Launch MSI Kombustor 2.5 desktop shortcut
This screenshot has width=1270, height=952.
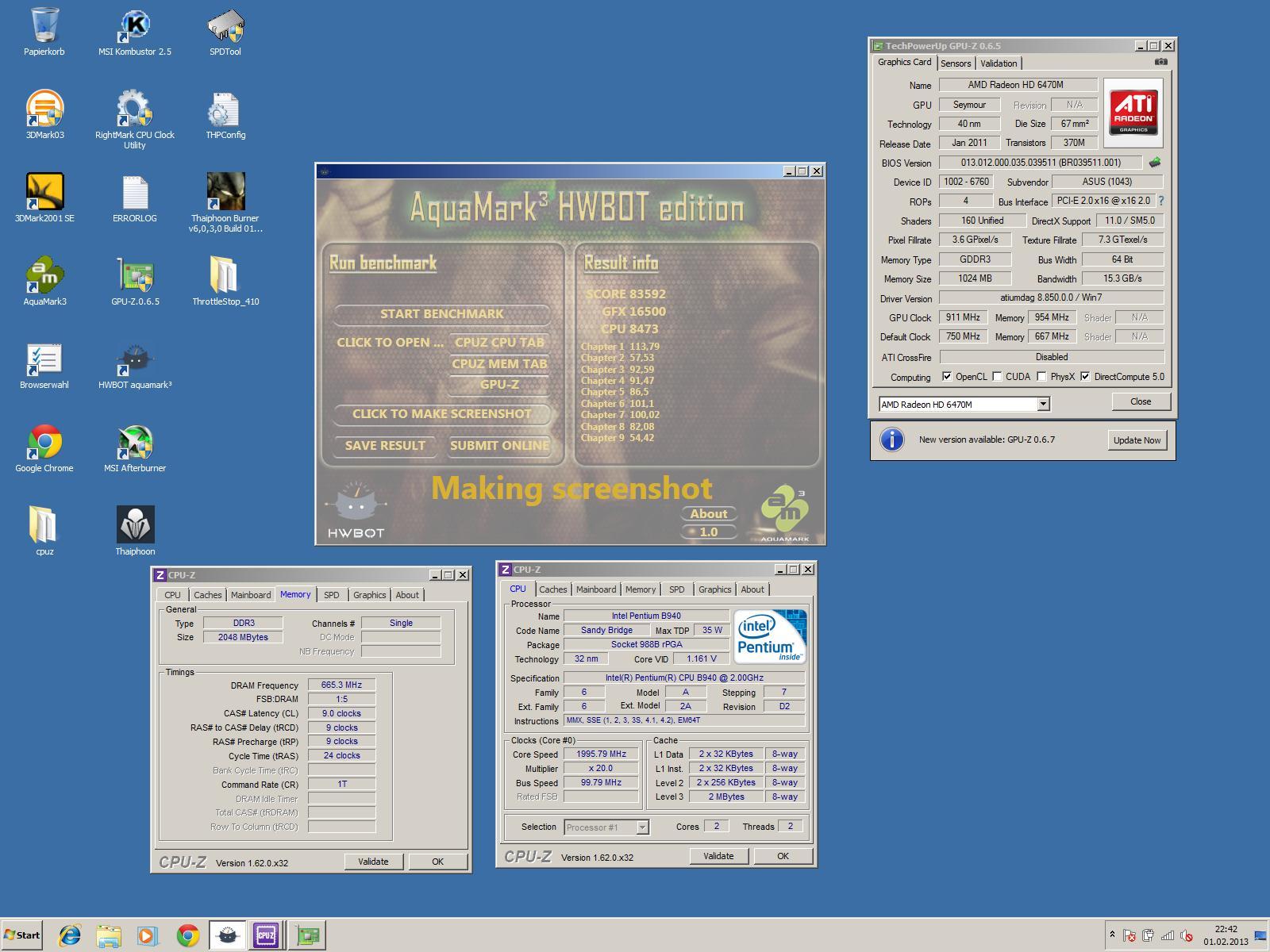(135, 32)
